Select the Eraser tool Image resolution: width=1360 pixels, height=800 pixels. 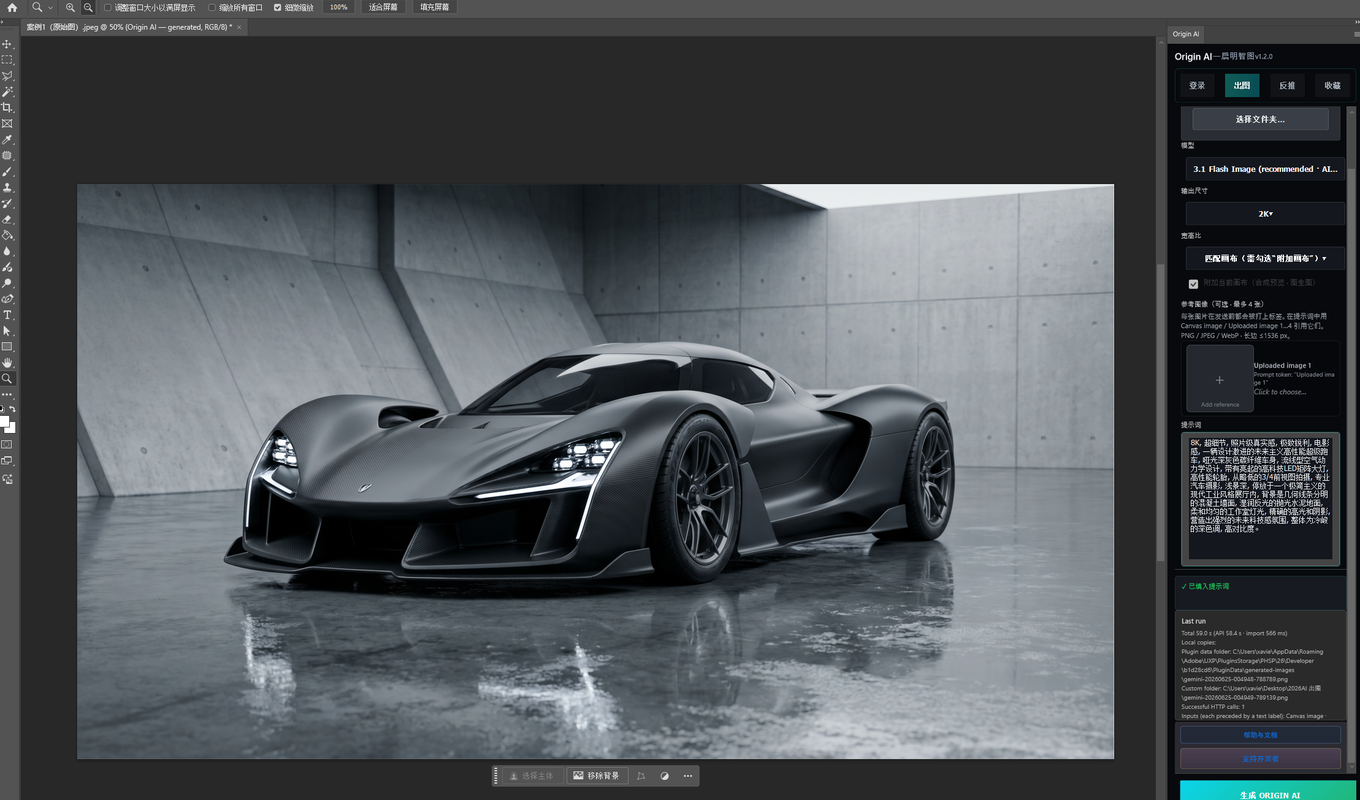click(x=7, y=219)
